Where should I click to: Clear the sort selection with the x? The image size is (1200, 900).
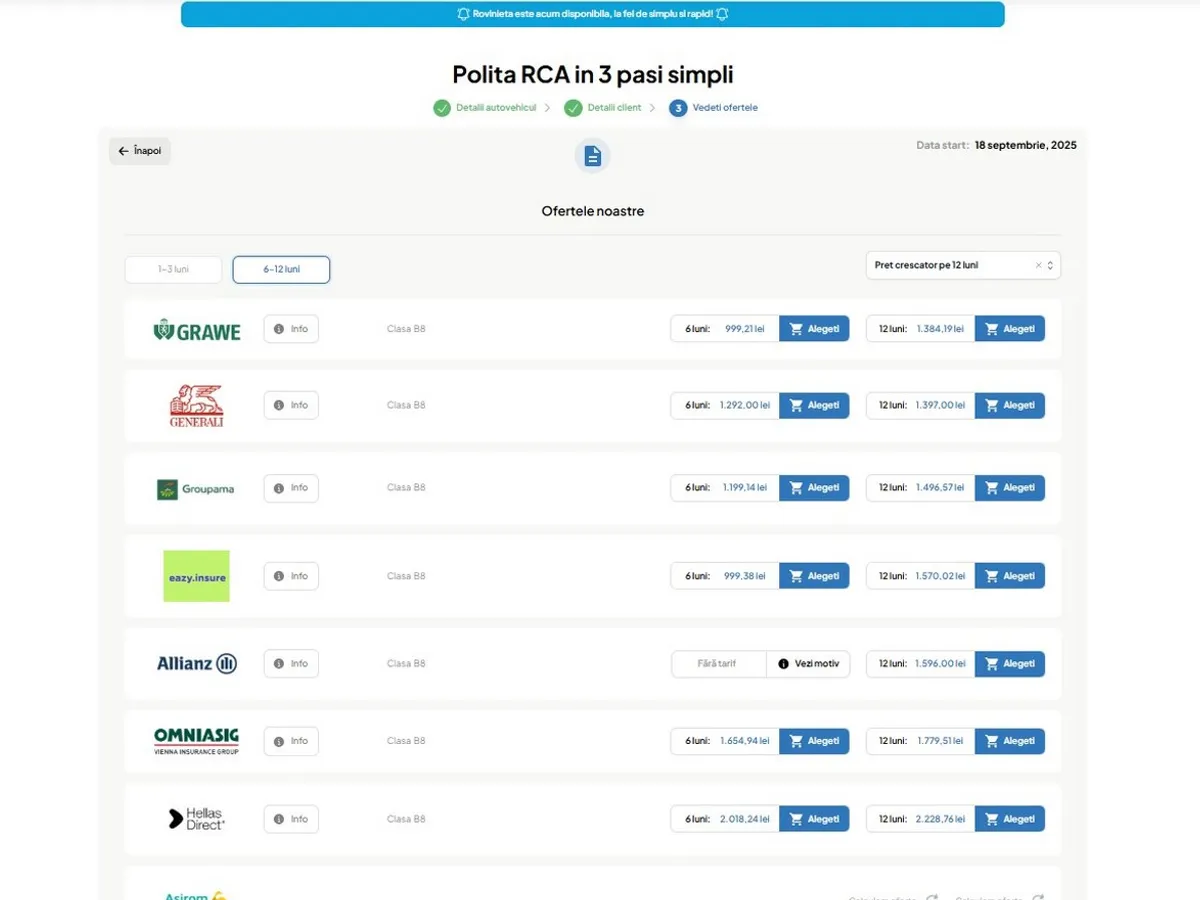pyautogui.click(x=1038, y=265)
